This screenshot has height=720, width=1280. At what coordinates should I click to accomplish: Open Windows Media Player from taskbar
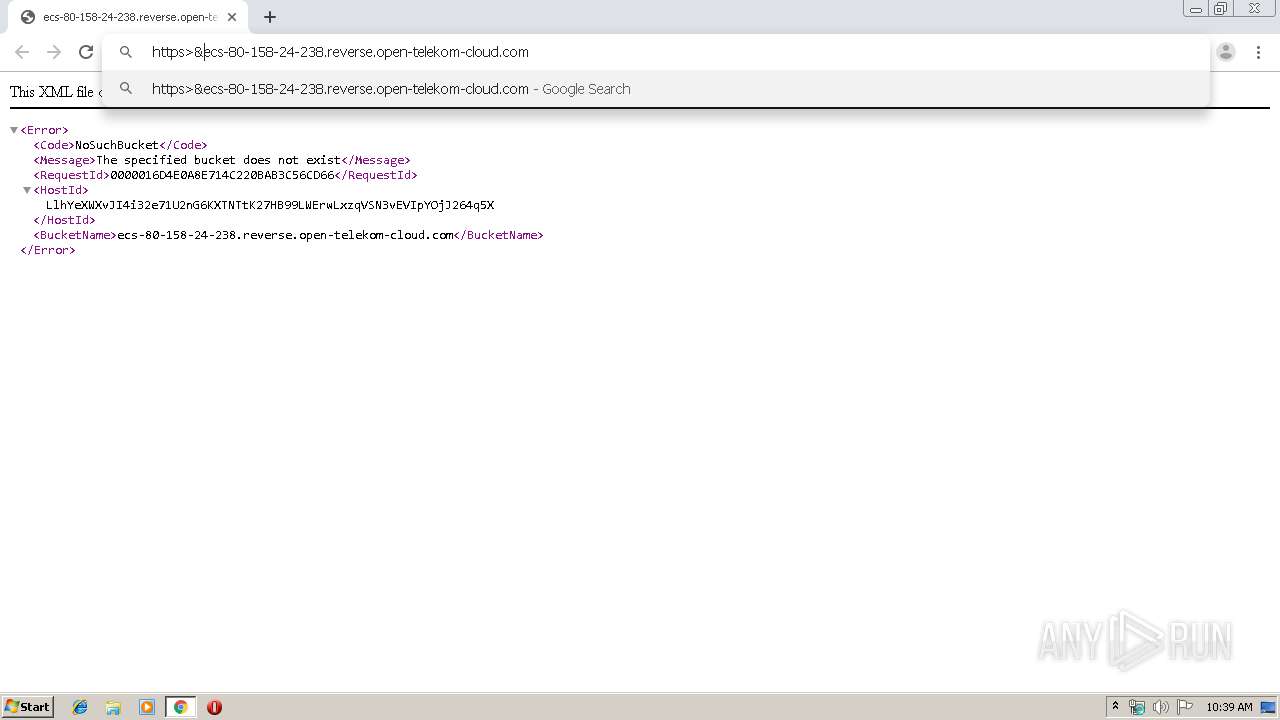[147, 707]
